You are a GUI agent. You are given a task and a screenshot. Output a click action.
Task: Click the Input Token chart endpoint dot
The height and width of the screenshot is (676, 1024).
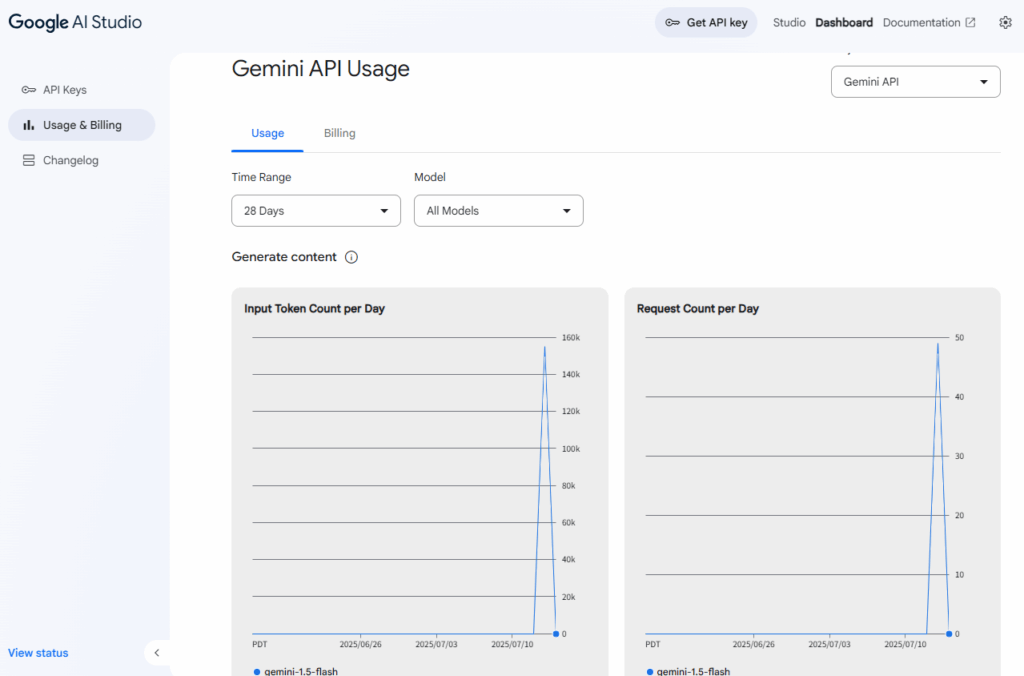click(556, 634)
